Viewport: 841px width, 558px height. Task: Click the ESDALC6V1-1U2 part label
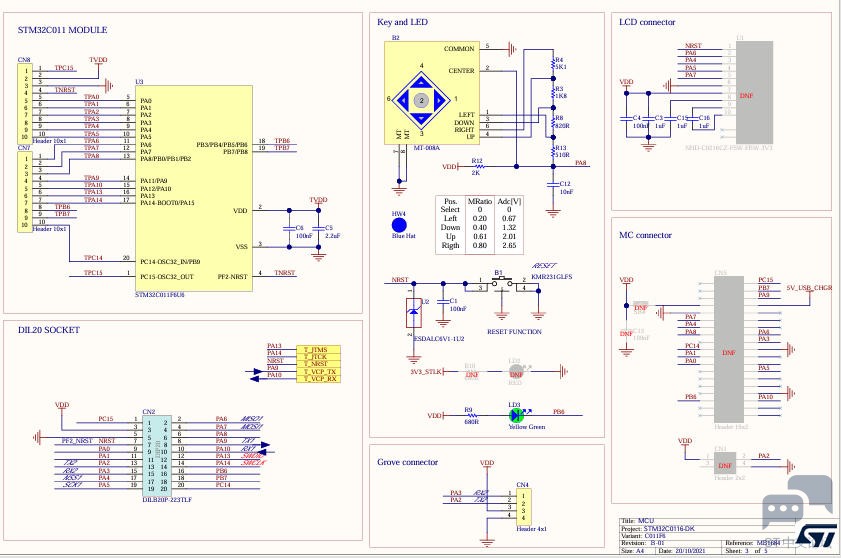(x=439, y=339)
